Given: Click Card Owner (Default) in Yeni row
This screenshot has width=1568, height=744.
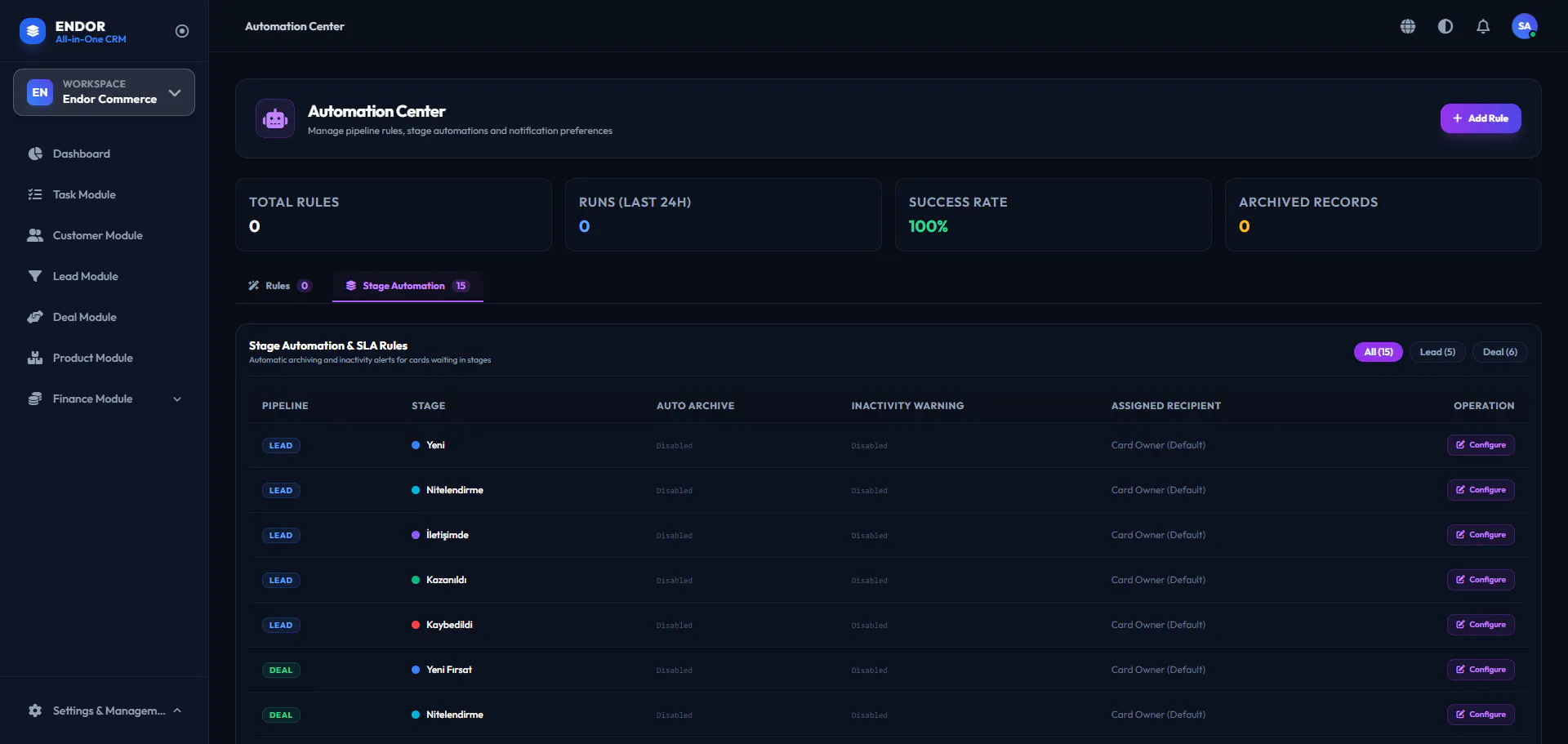Looking at the screenshot, I should tap(1158, 445).
